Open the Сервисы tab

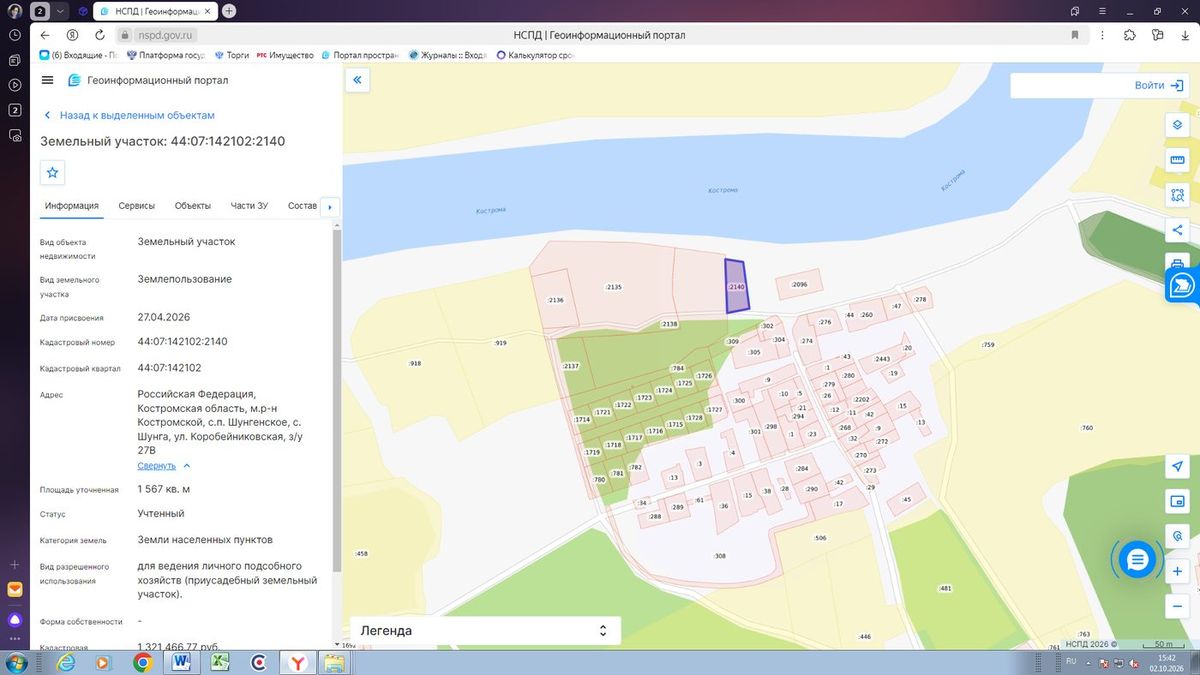coord(137,206)
